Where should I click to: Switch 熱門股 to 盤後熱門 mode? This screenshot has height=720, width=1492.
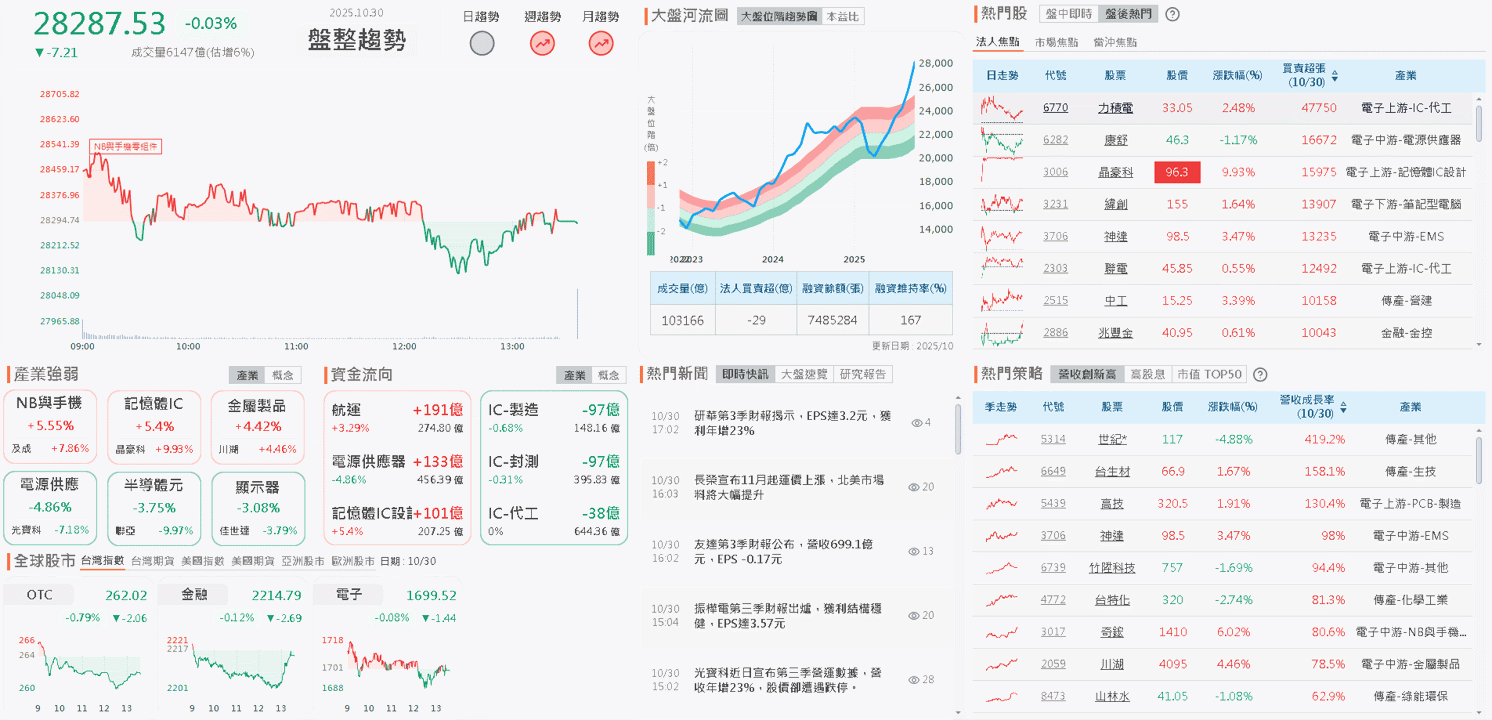(x=1128, y=14)
